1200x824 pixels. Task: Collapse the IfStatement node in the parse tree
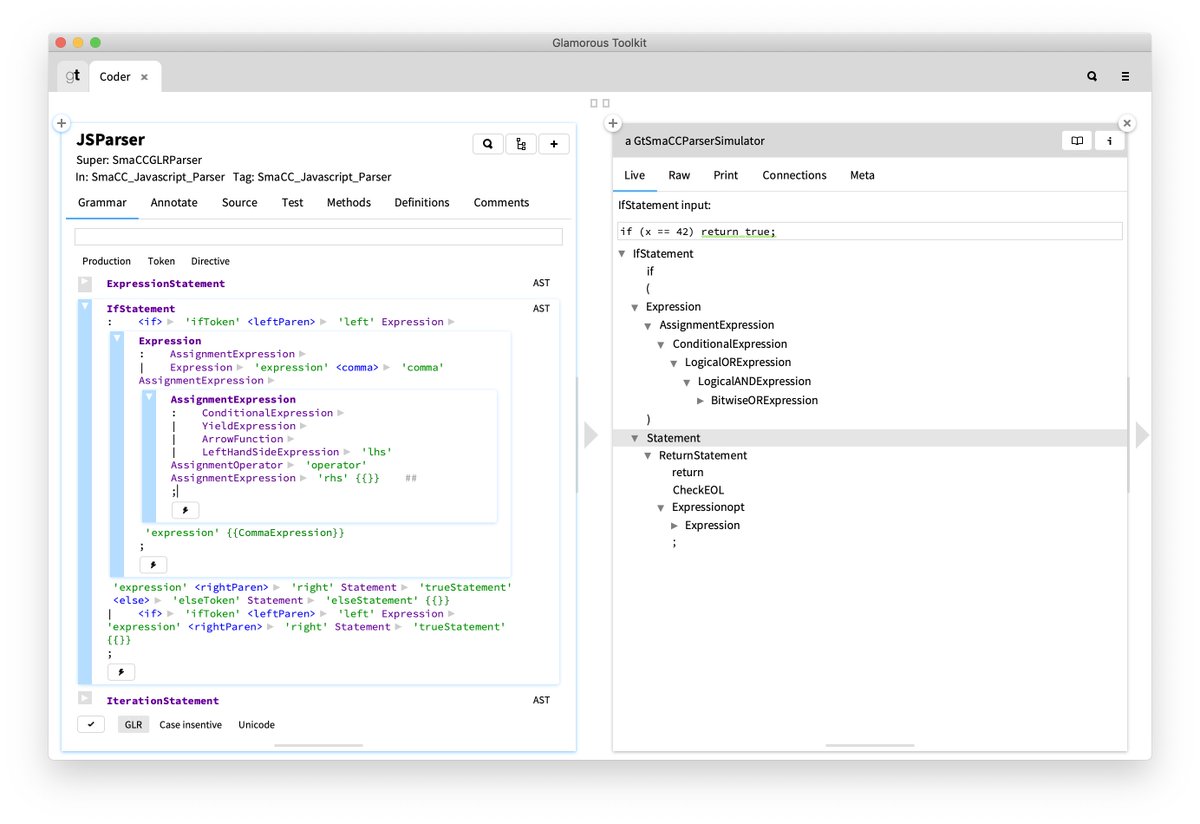(x=623, y=254)
